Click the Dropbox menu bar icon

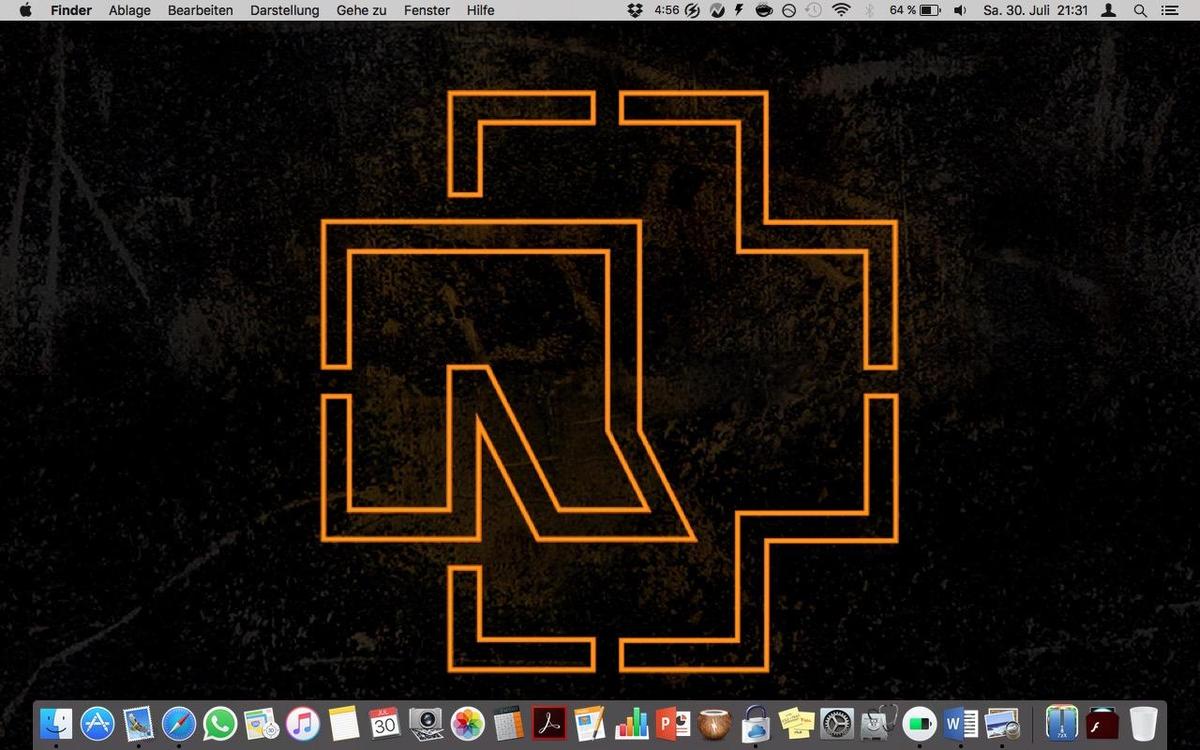(635, 10)
